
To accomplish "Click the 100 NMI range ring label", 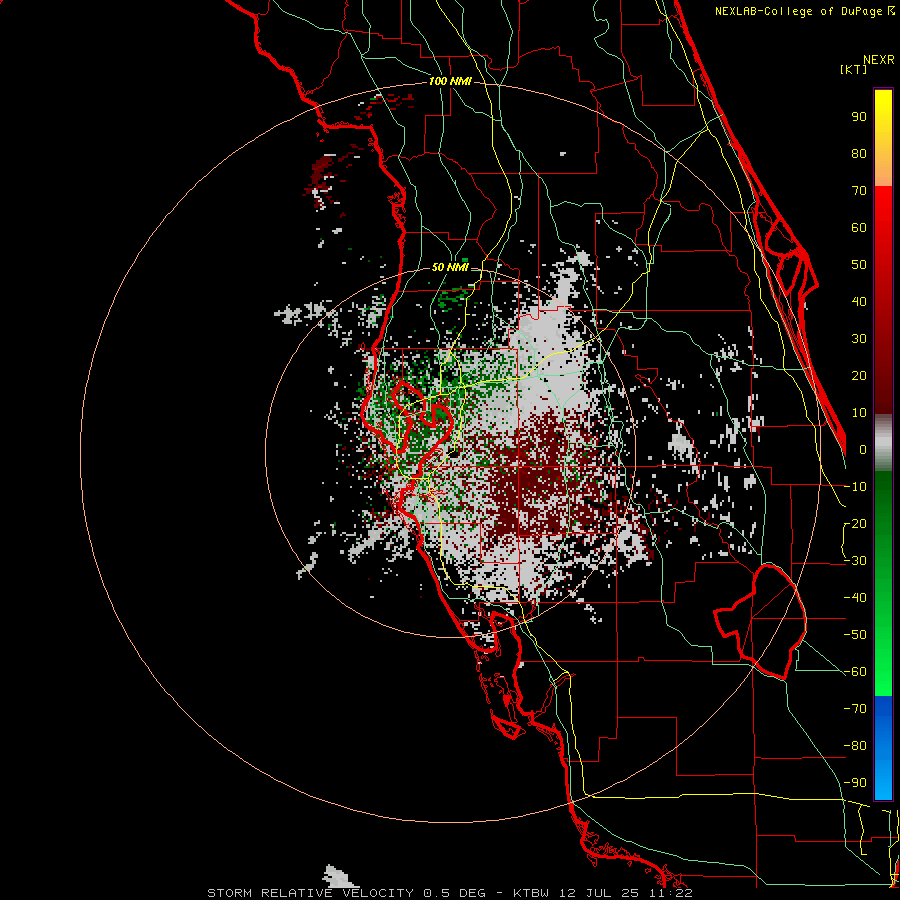I will point(450,82).
